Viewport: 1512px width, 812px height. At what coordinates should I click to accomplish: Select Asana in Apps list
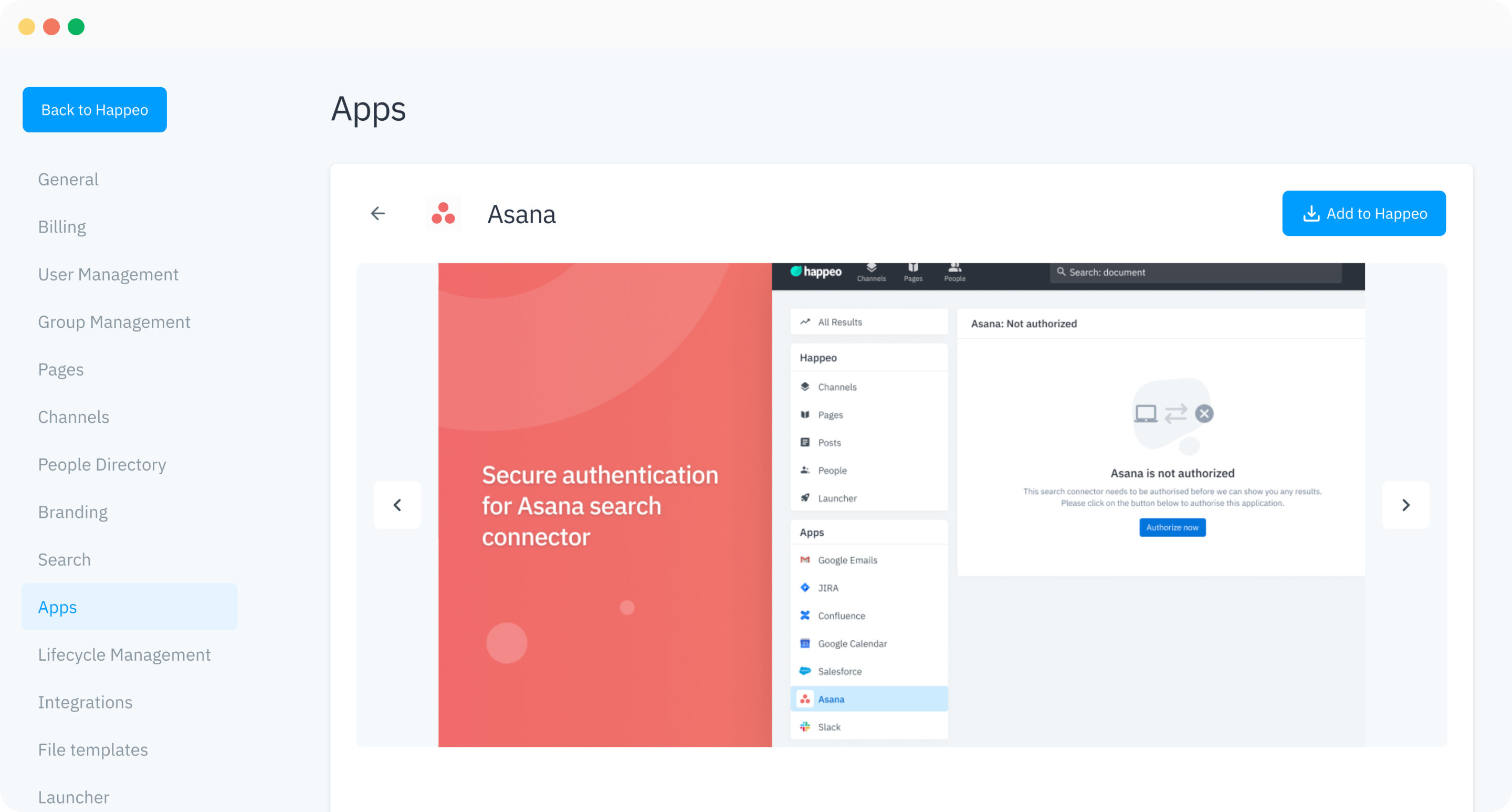point(869,699)
